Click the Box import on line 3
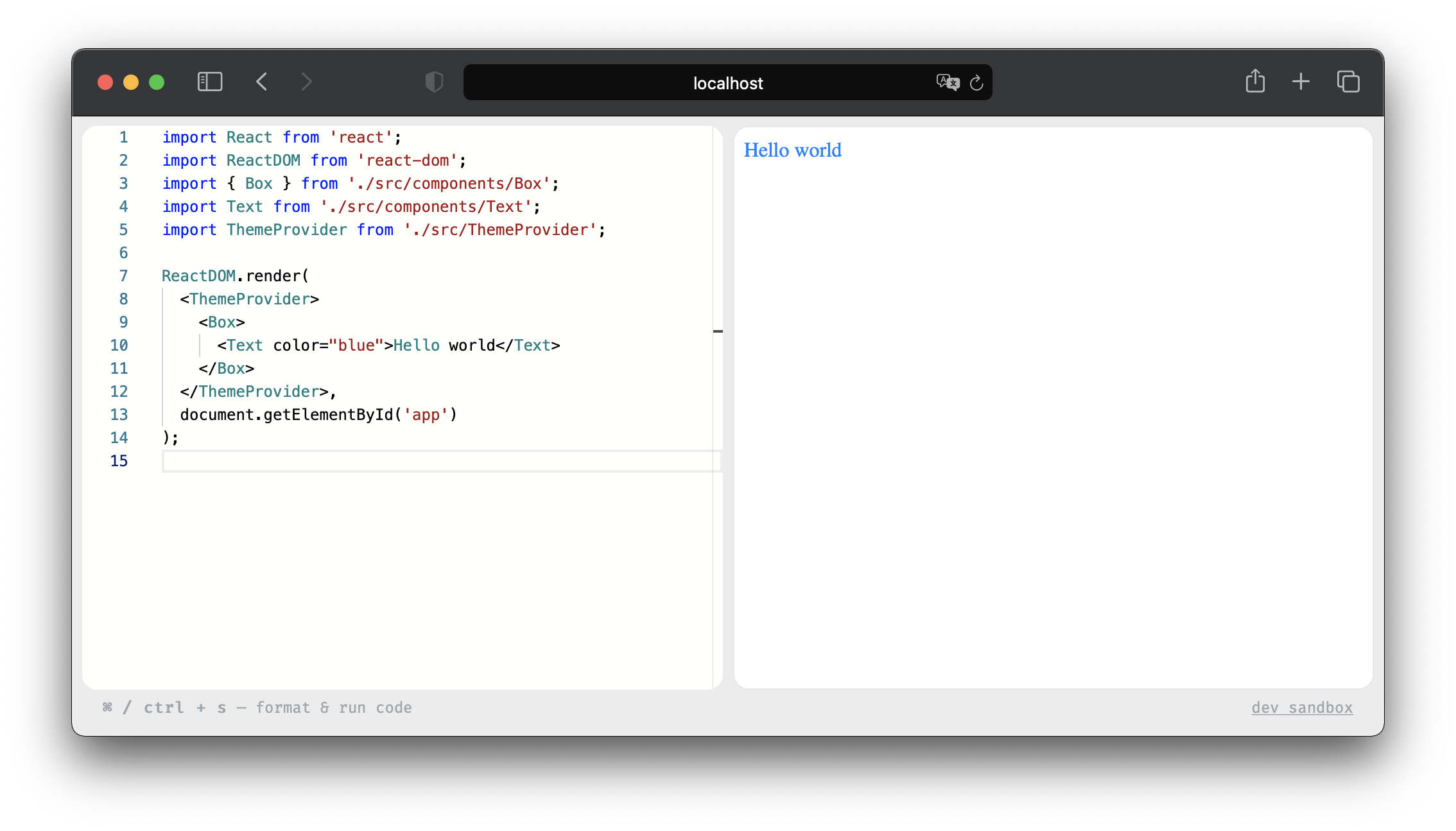This screenshot has width=1456, height=831. [258, 183]
